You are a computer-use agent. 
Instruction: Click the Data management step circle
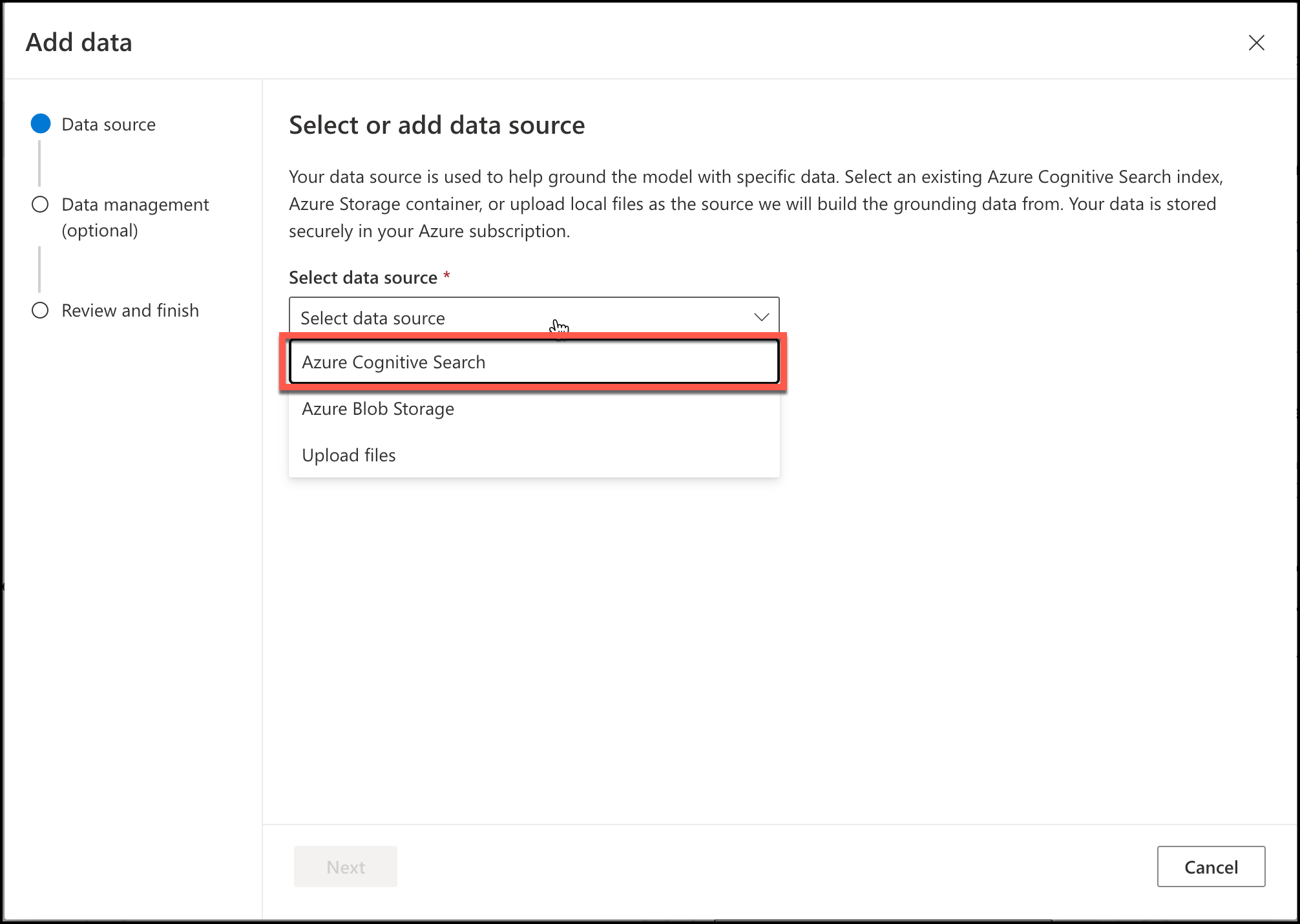[x=40, y=205]
